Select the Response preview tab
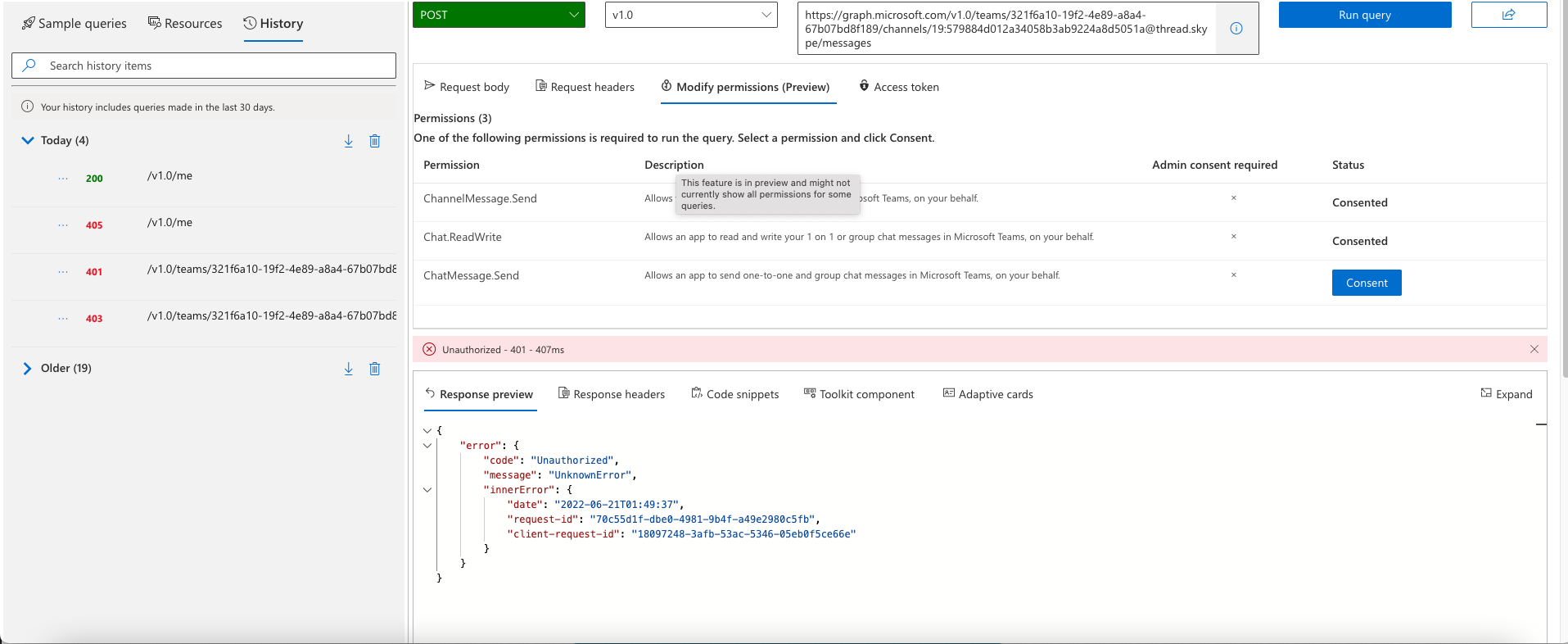Screen dimensions: 1568x644 (479, 394)
